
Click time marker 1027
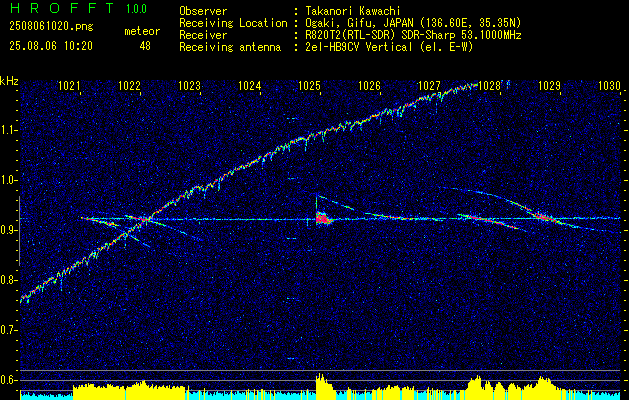pyautogui.click(x=430, y=85)
